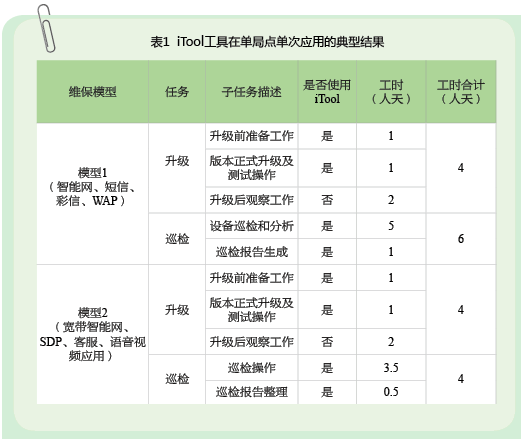Click the 子任务描述 header cell

point(252,92)
